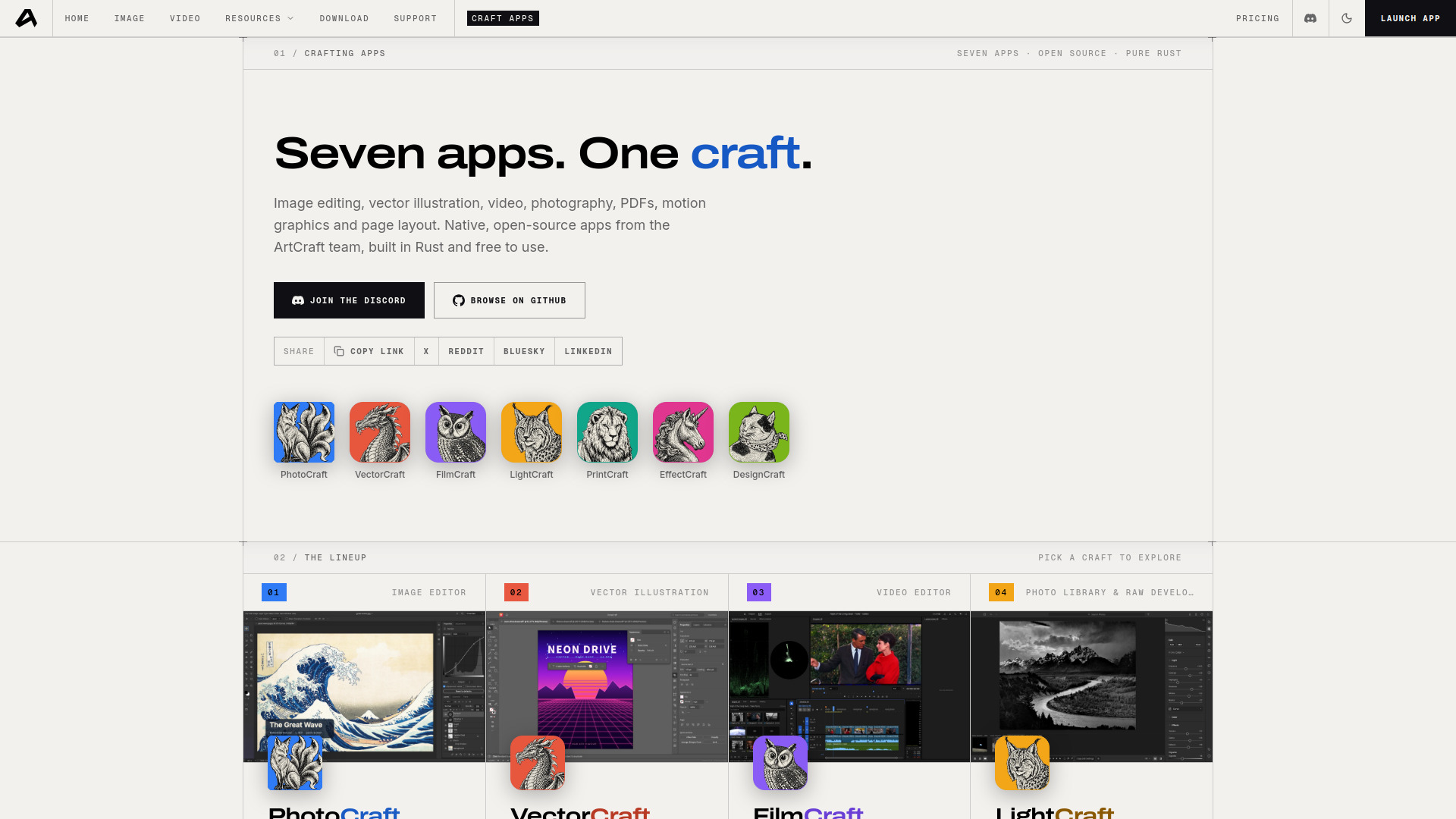Open the Pricing link
Screen dimensions: 1456x819
1257,18
